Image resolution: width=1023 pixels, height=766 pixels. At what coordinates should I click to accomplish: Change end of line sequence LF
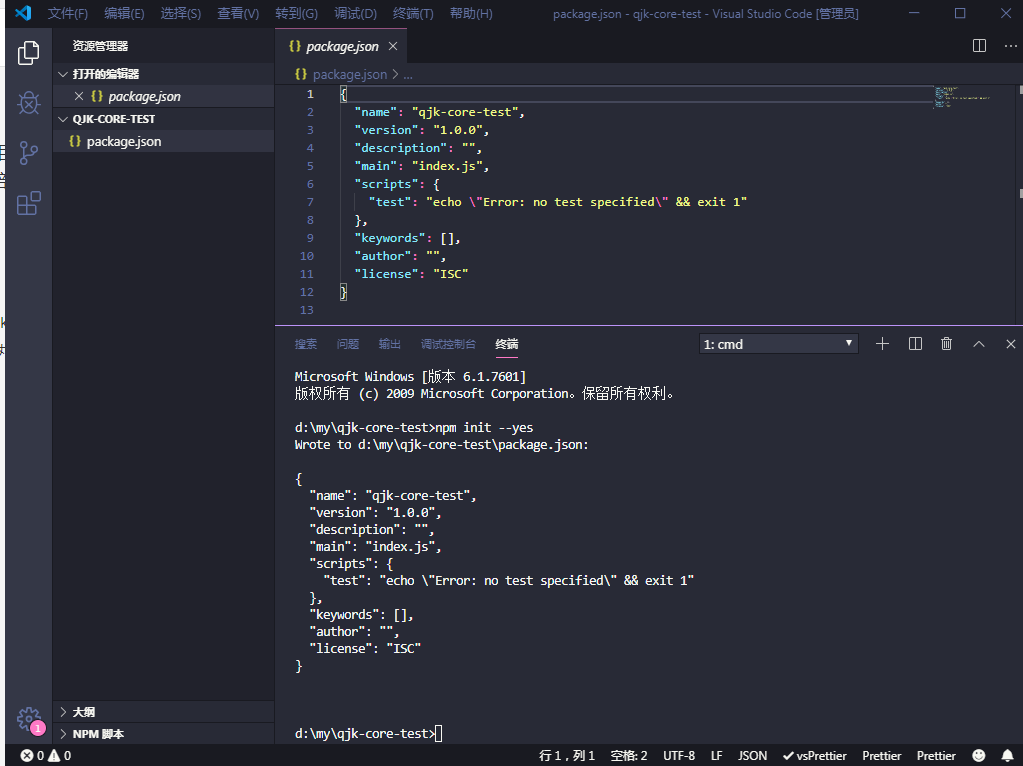(x=716, y=756)
